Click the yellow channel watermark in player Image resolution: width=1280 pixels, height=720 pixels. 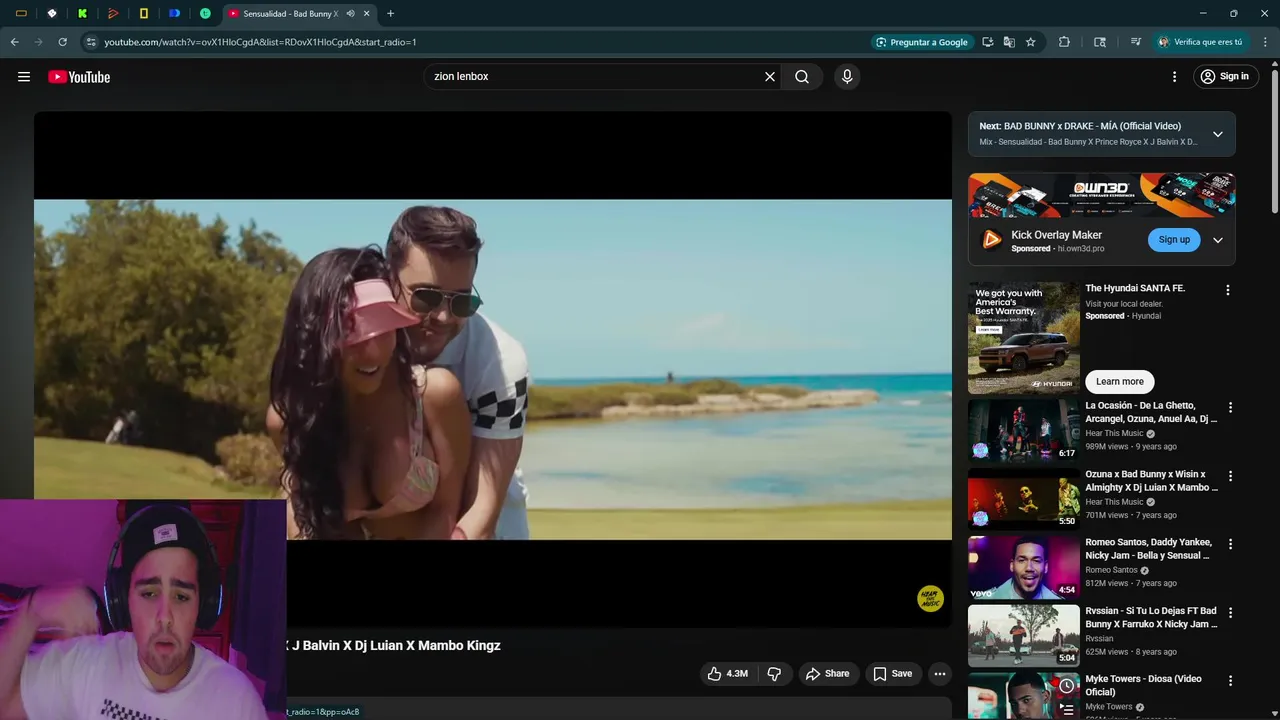point(931,599)
